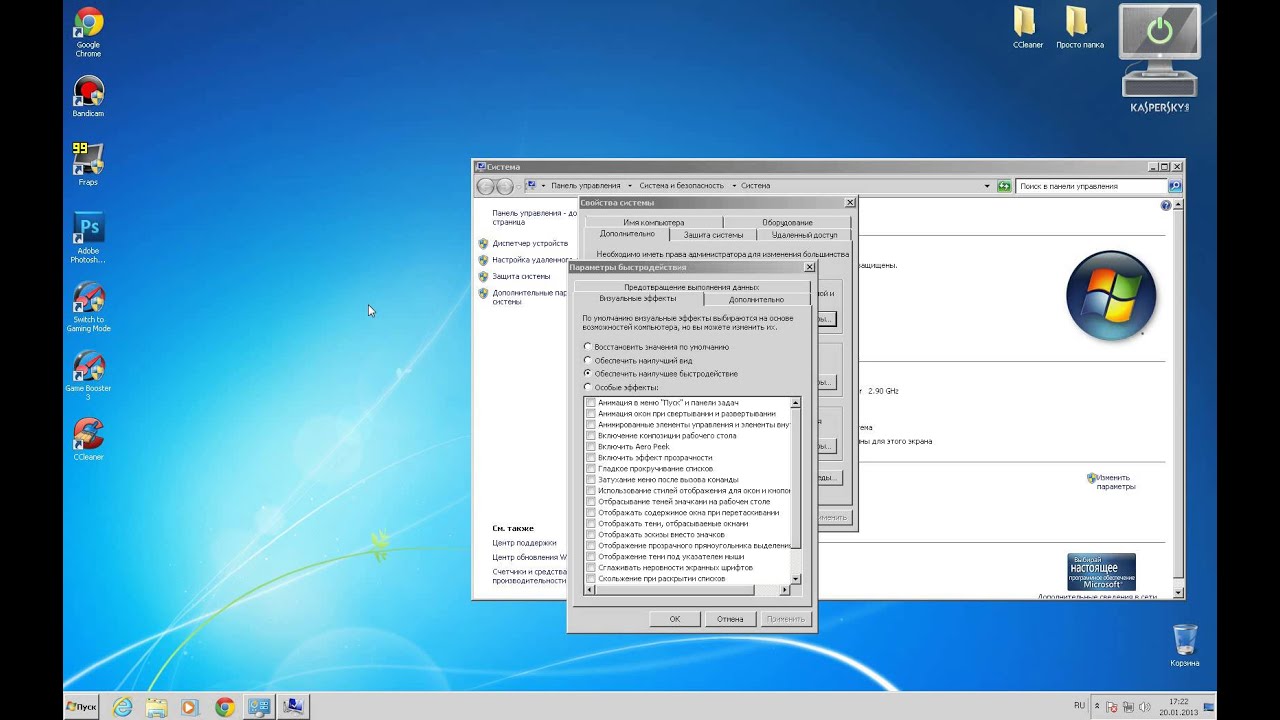Open 'Защита системы' link in left pane

521,276
